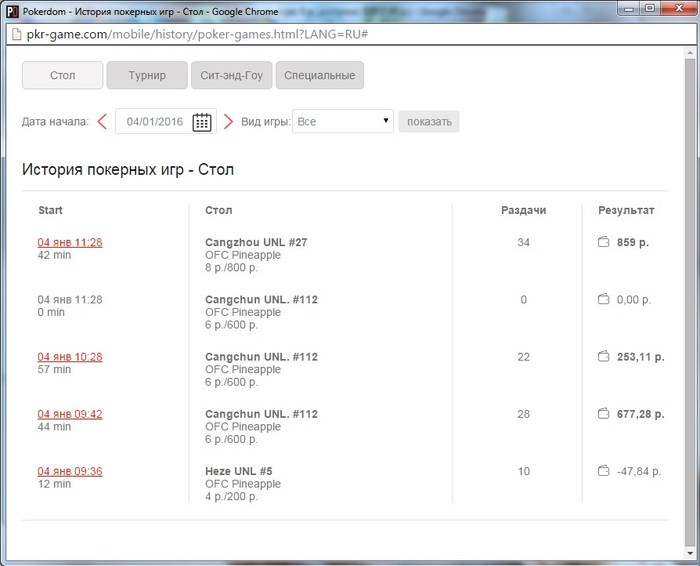Click result value -47,84 р.
700x566 pixels.
click(639, 471)
